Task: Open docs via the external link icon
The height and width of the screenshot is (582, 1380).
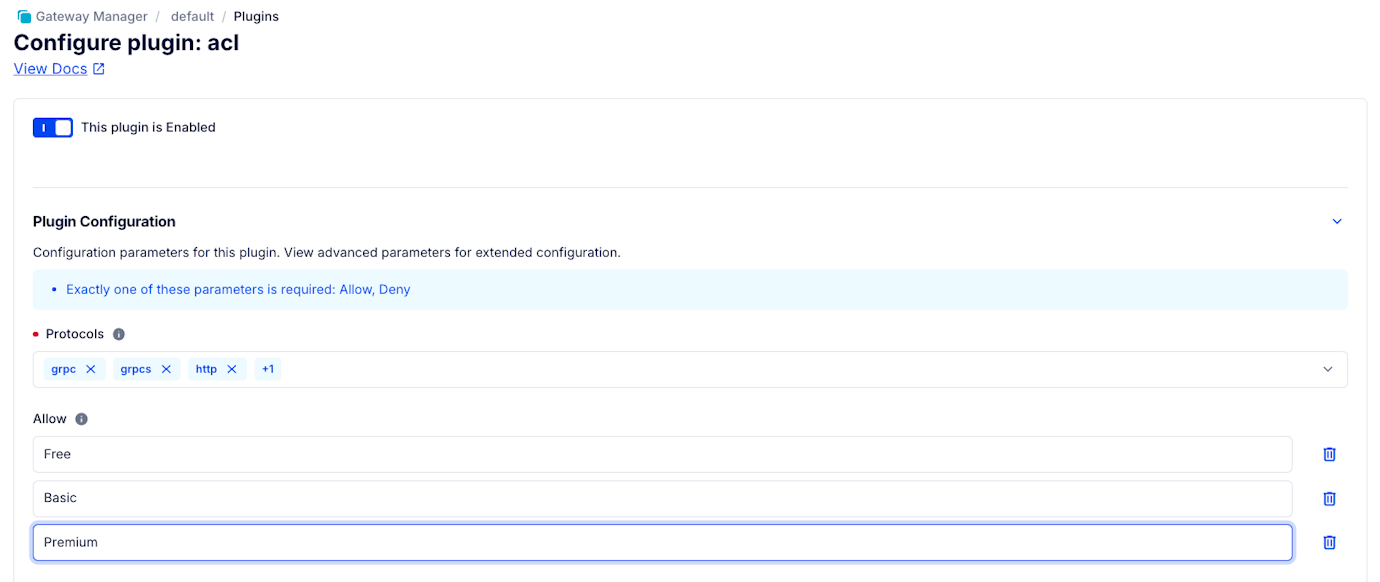Action: coord(98,68)
